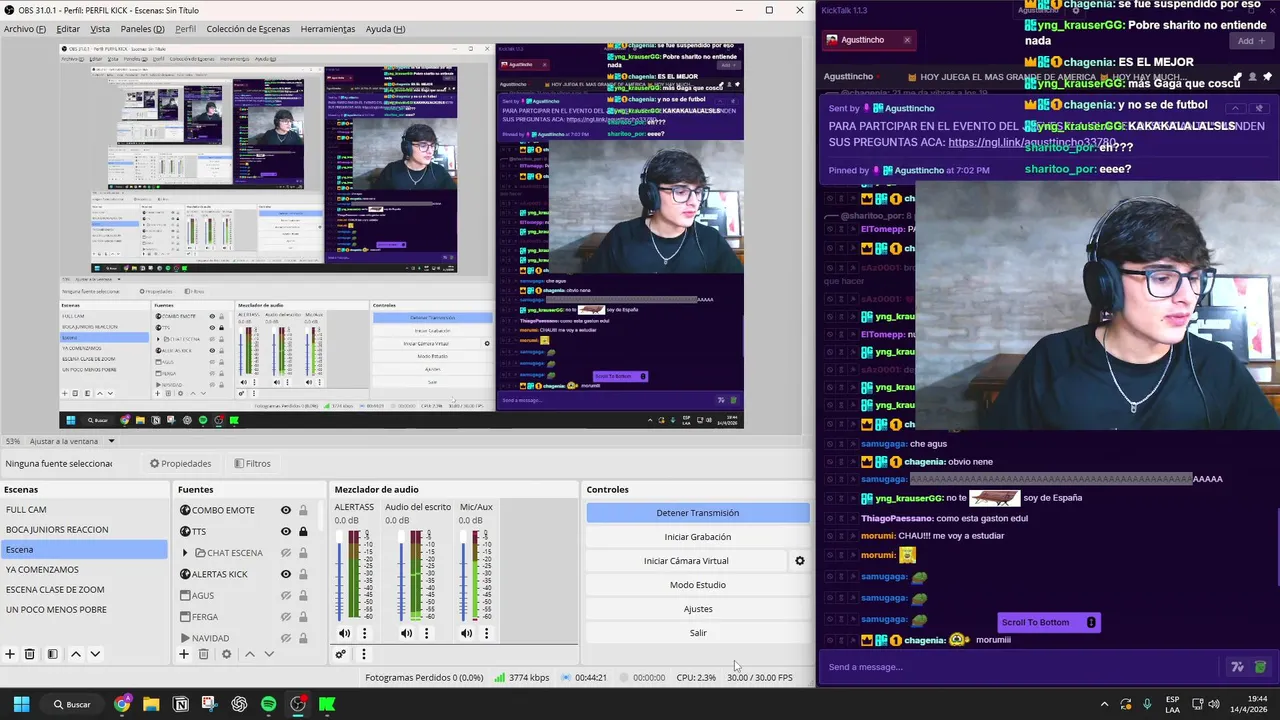Move source up in Fuentes toolbar

coord(250,654)
